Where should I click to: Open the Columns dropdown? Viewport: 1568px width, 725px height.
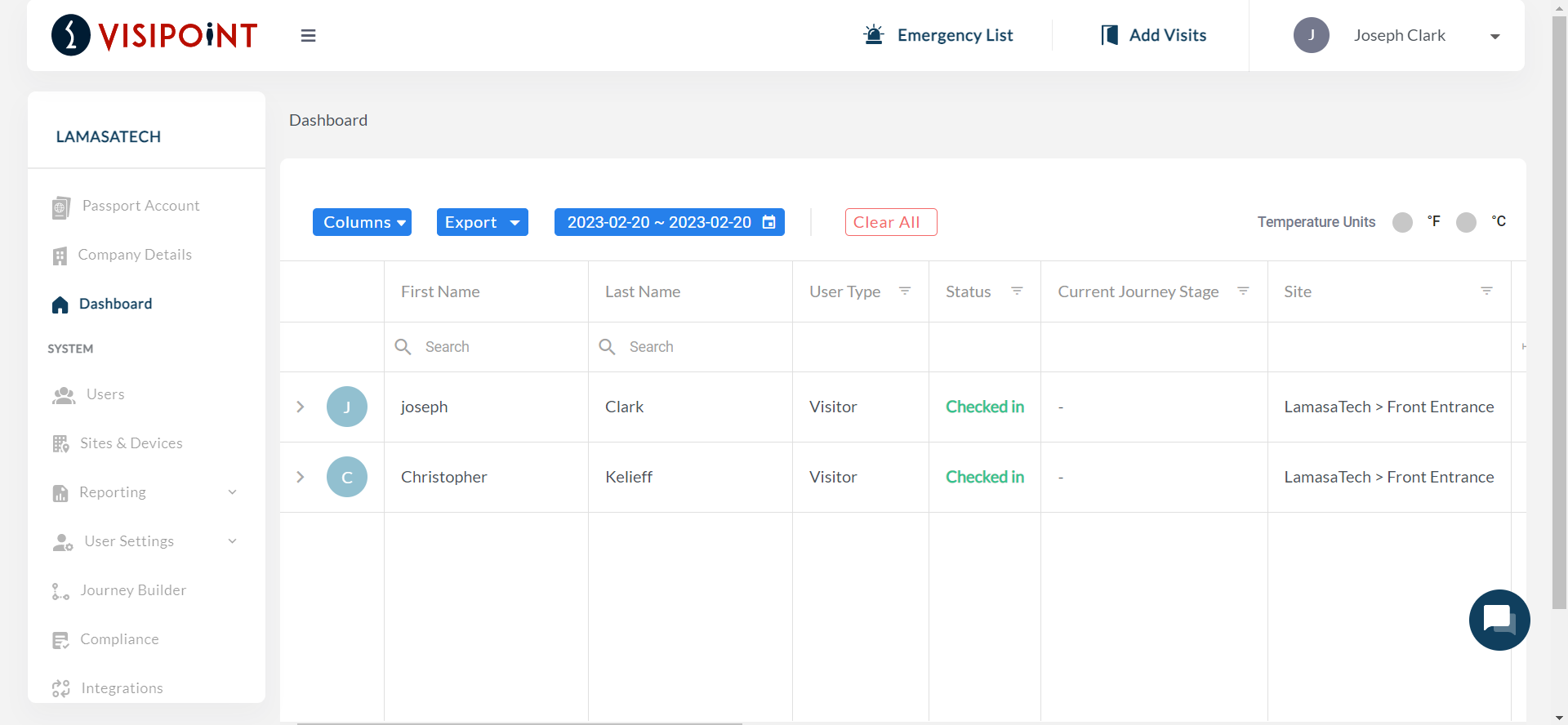point(362,222)
